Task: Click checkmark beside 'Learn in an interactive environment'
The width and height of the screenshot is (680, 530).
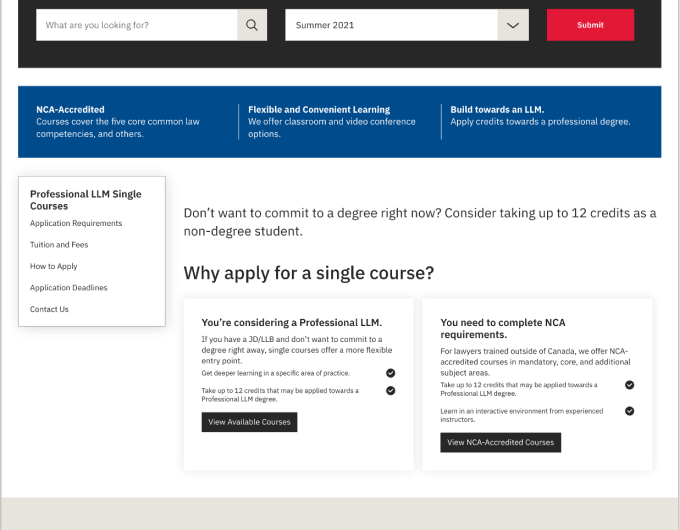Action: (630, 411)
